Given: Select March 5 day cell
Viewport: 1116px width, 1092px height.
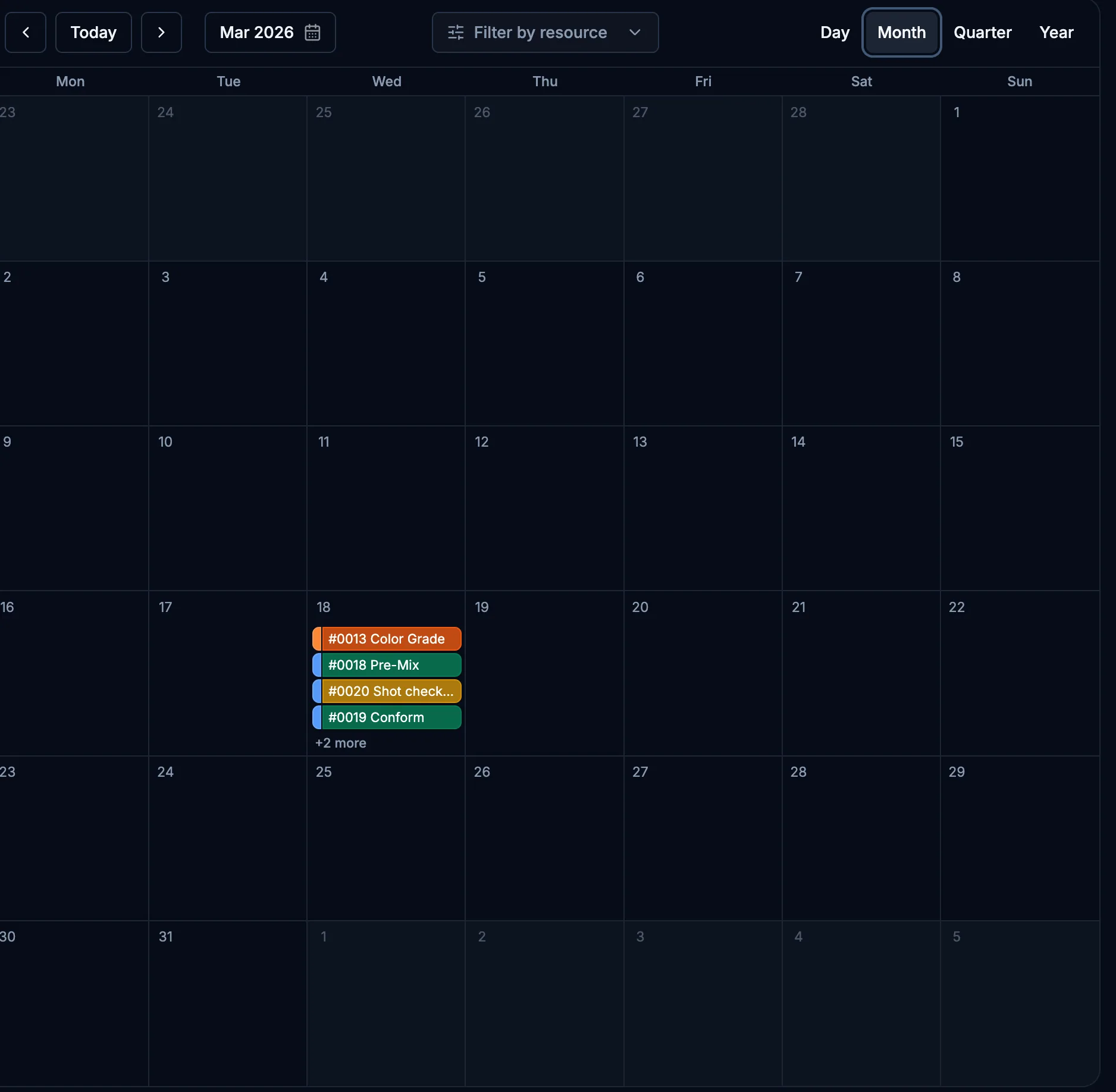Looking at the screenshot, I should (x=544, y=343).
